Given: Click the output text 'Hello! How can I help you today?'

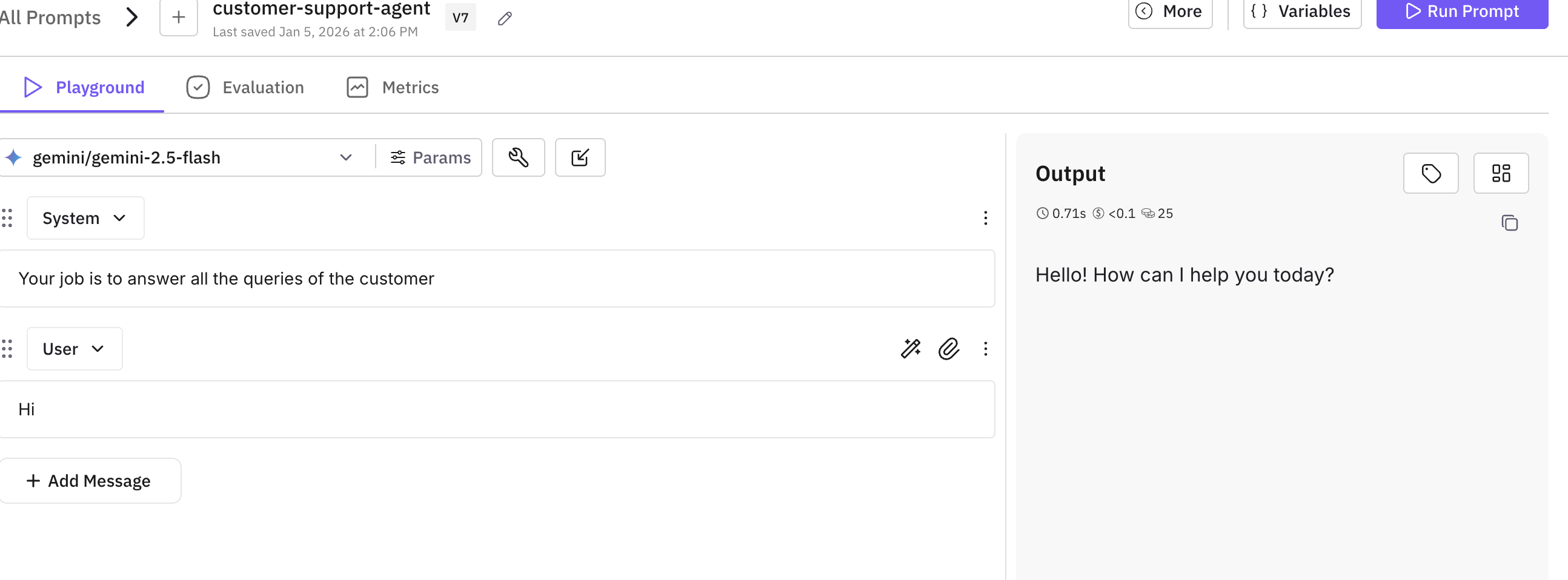Looking at the screenshot, I should point(1184,275).
